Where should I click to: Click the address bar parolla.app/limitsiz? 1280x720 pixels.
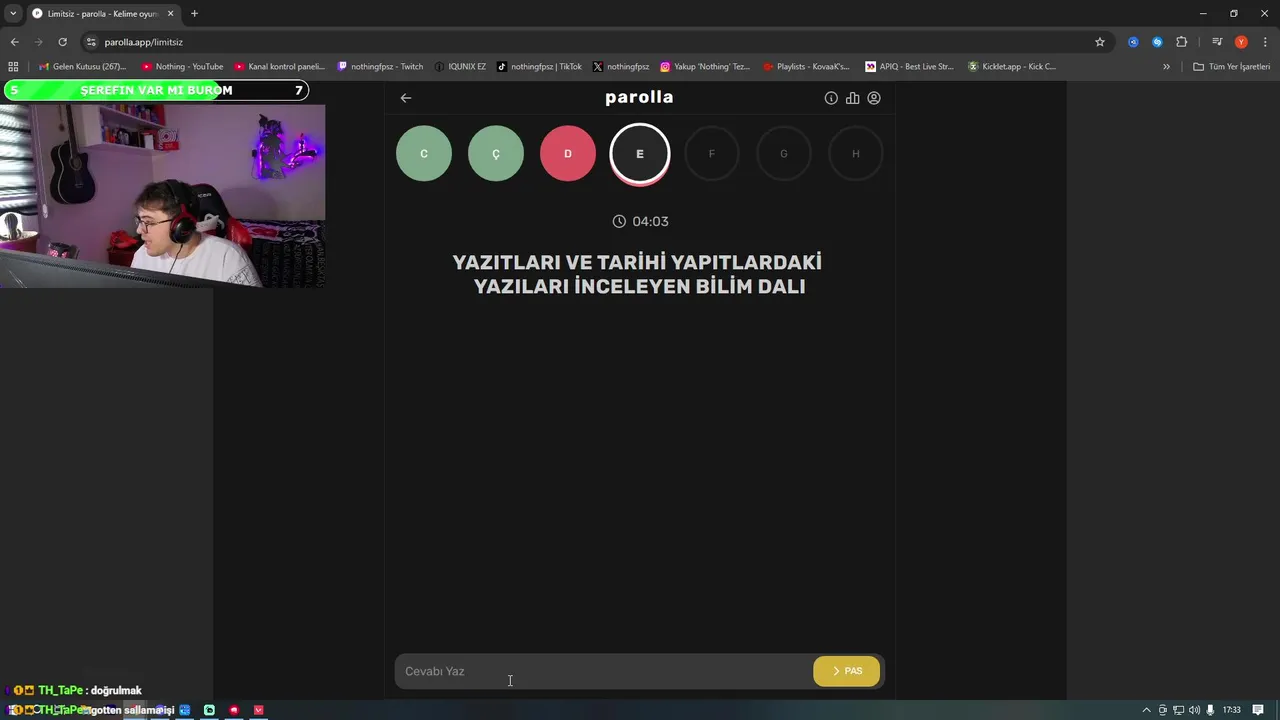click(x=143, y=42)
